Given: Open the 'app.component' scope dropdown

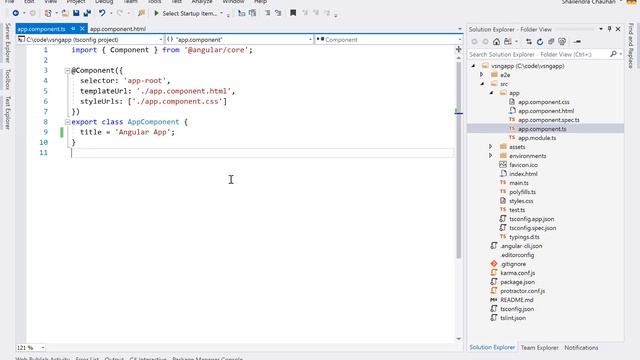Looking at the screenshot, I should pyautogui.click(x=310, y=40).
